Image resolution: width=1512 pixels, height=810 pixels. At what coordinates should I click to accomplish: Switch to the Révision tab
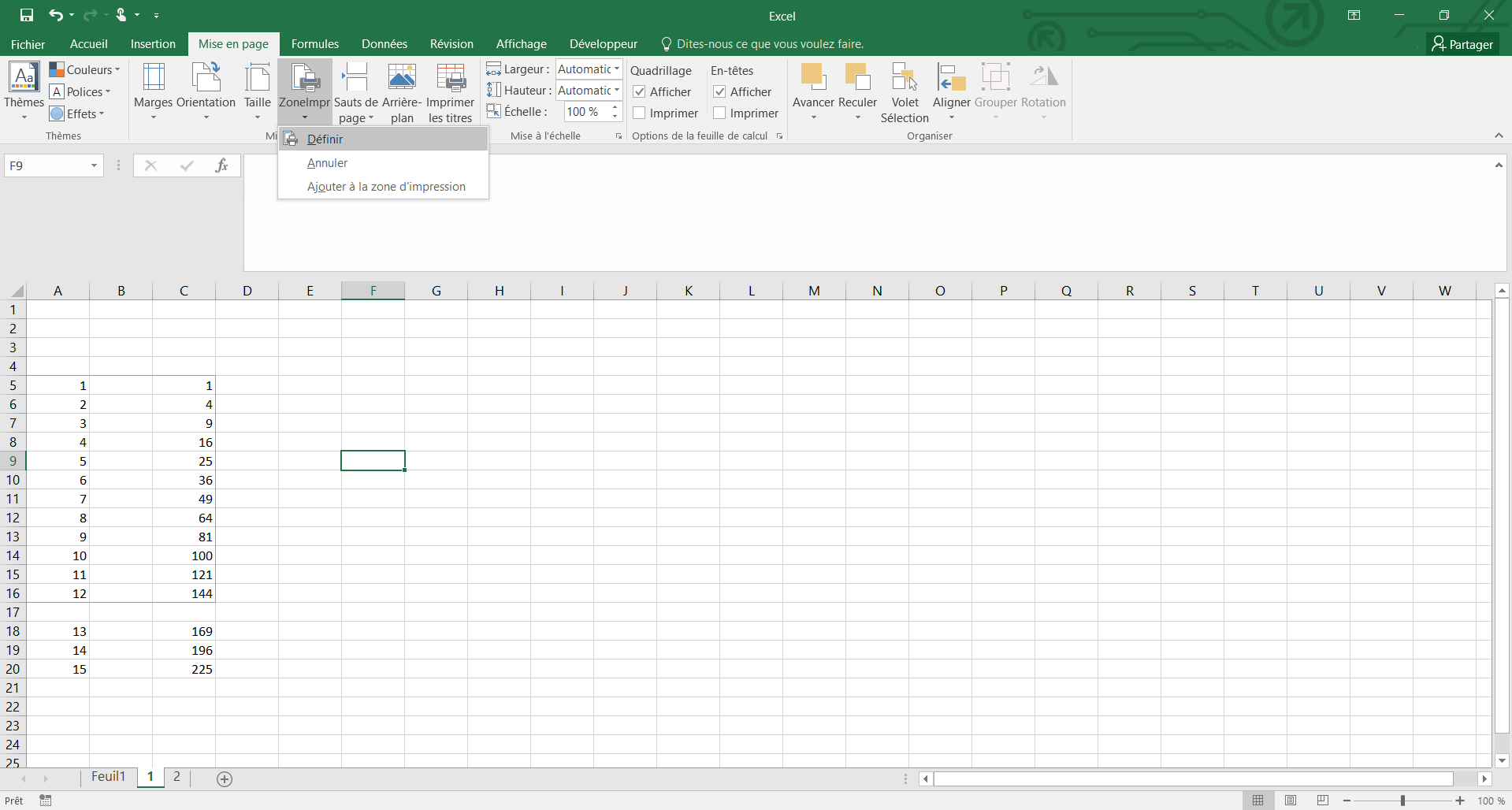pyautogui.click(x=451, y=44)
